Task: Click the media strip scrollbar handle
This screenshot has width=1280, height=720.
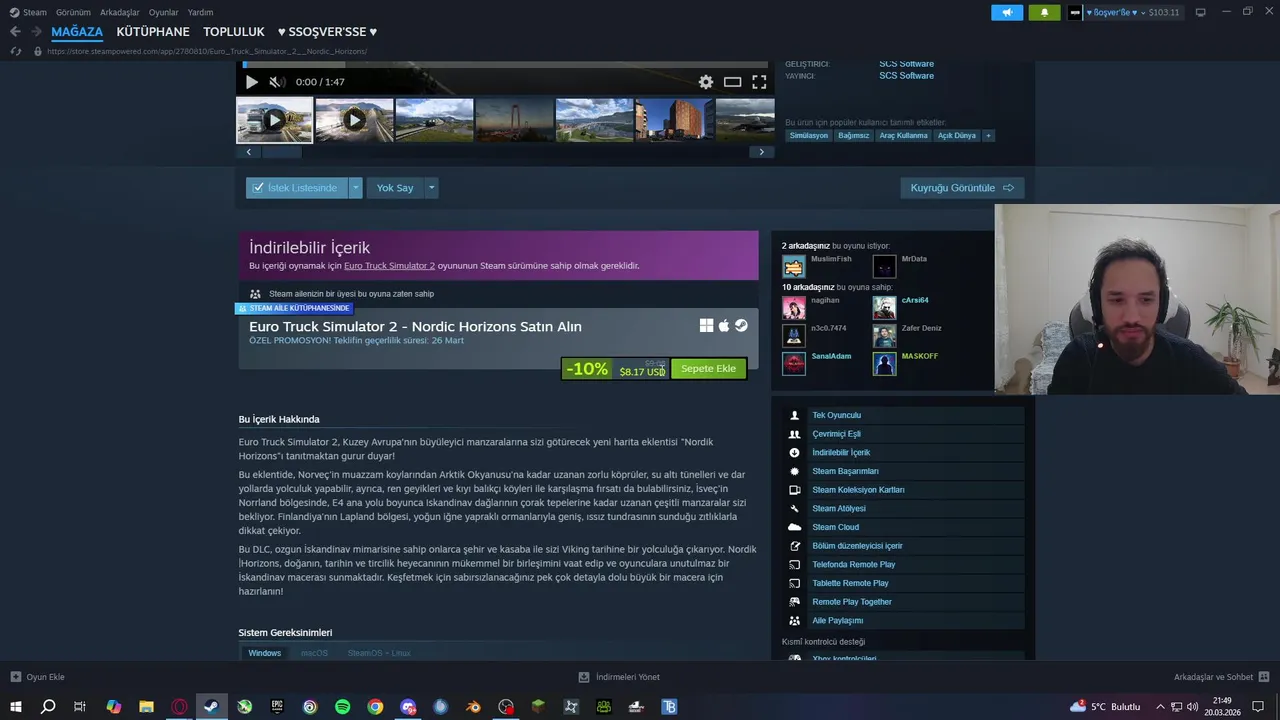Action: (x=281, y=152)
